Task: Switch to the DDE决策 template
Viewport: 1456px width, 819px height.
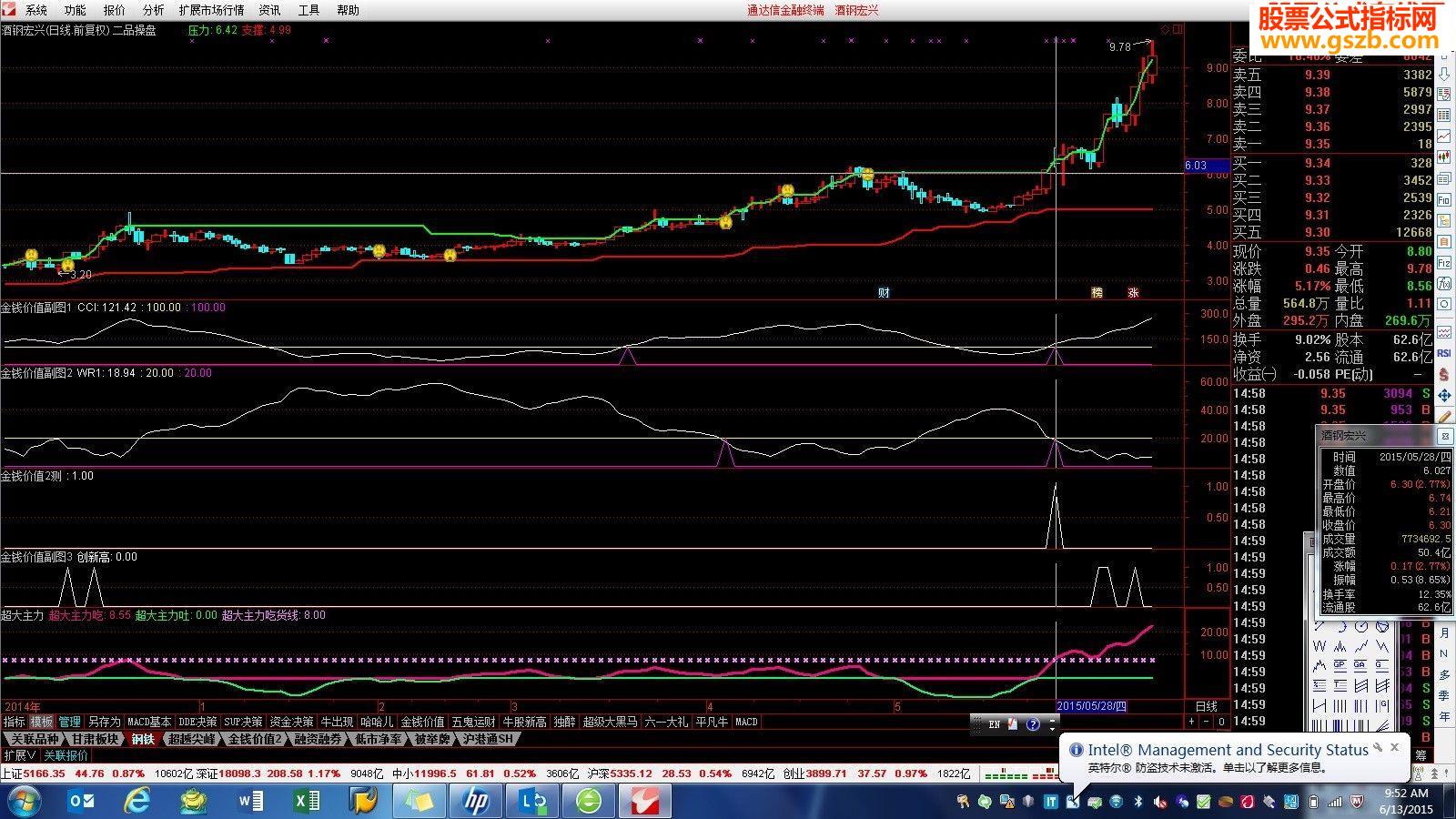Action: 197,722
